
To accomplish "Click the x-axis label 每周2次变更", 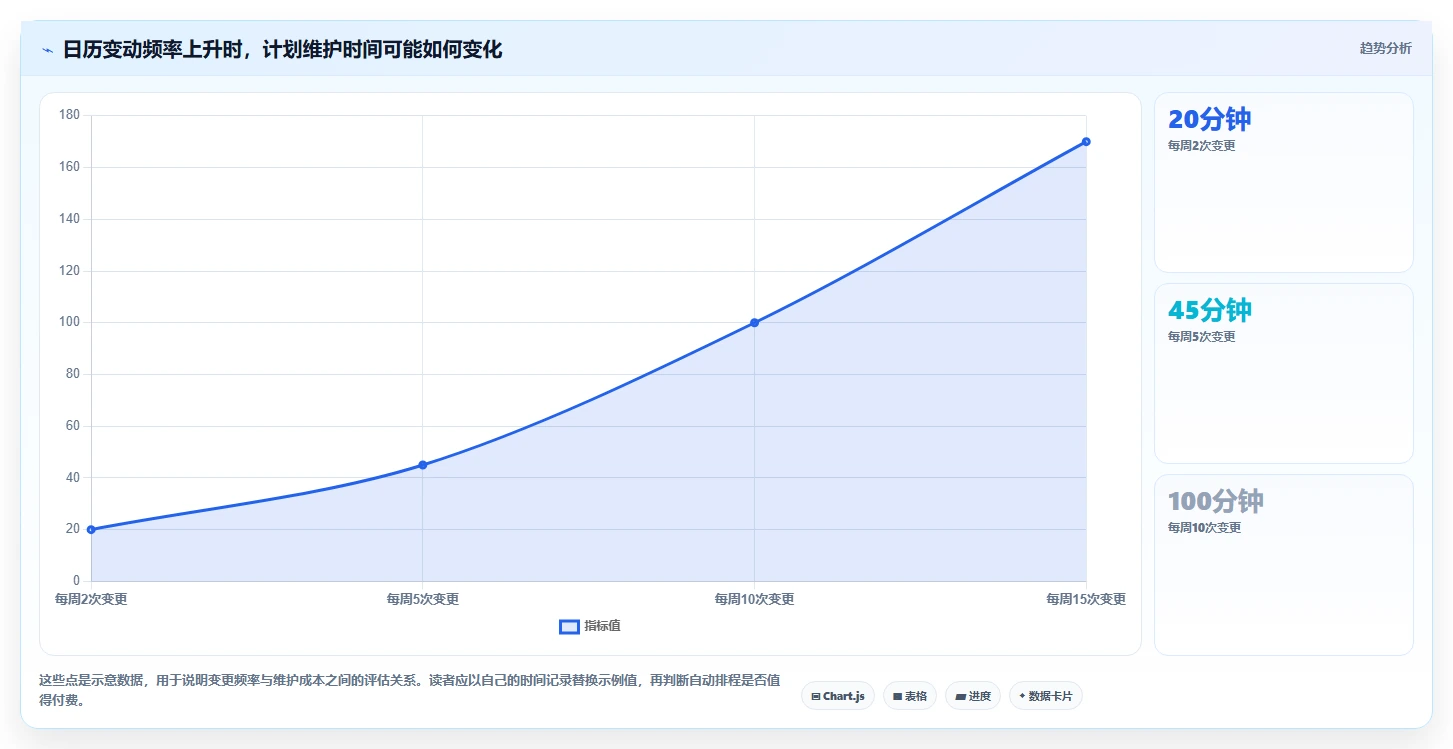I will click(91, 599).
